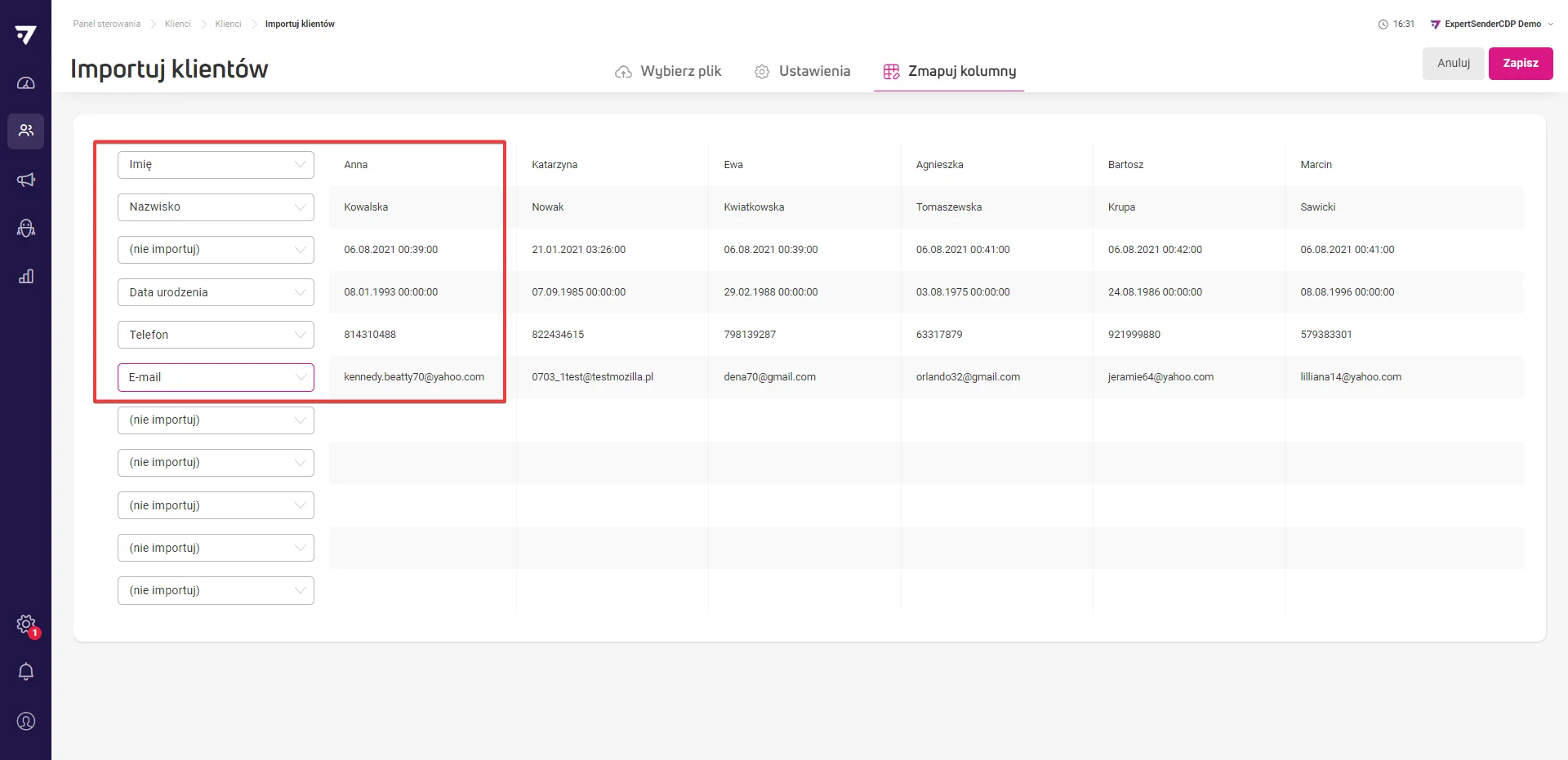
Task: Click the ExpertSender logo in sidebar
Action: [x=26, y=34]
